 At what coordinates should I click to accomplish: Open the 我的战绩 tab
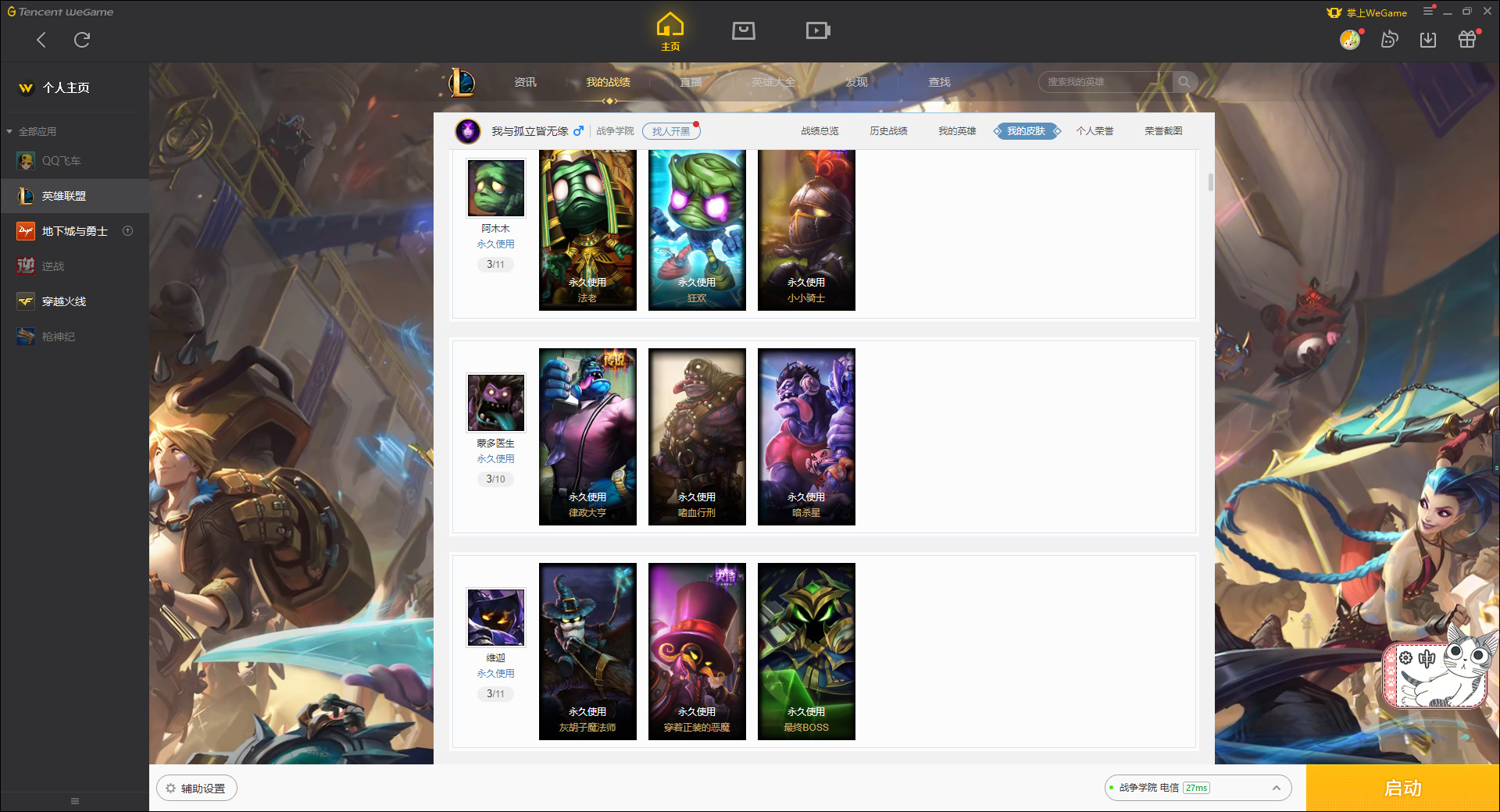[x=608, y=82]
